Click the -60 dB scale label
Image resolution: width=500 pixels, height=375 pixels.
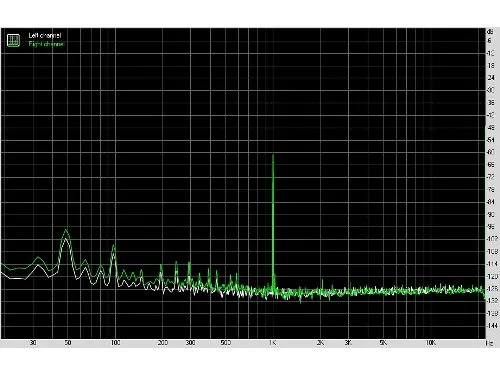491,152
